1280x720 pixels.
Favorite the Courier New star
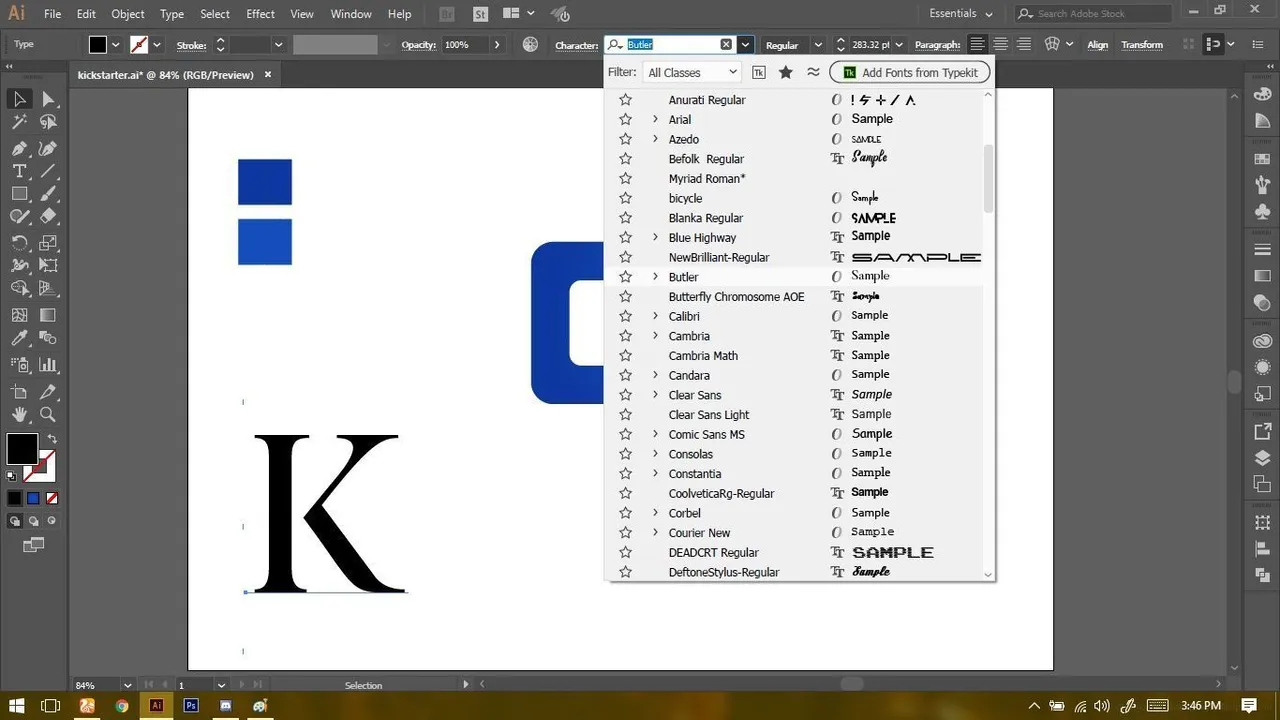pyautogui.click(x=626, y=533)
